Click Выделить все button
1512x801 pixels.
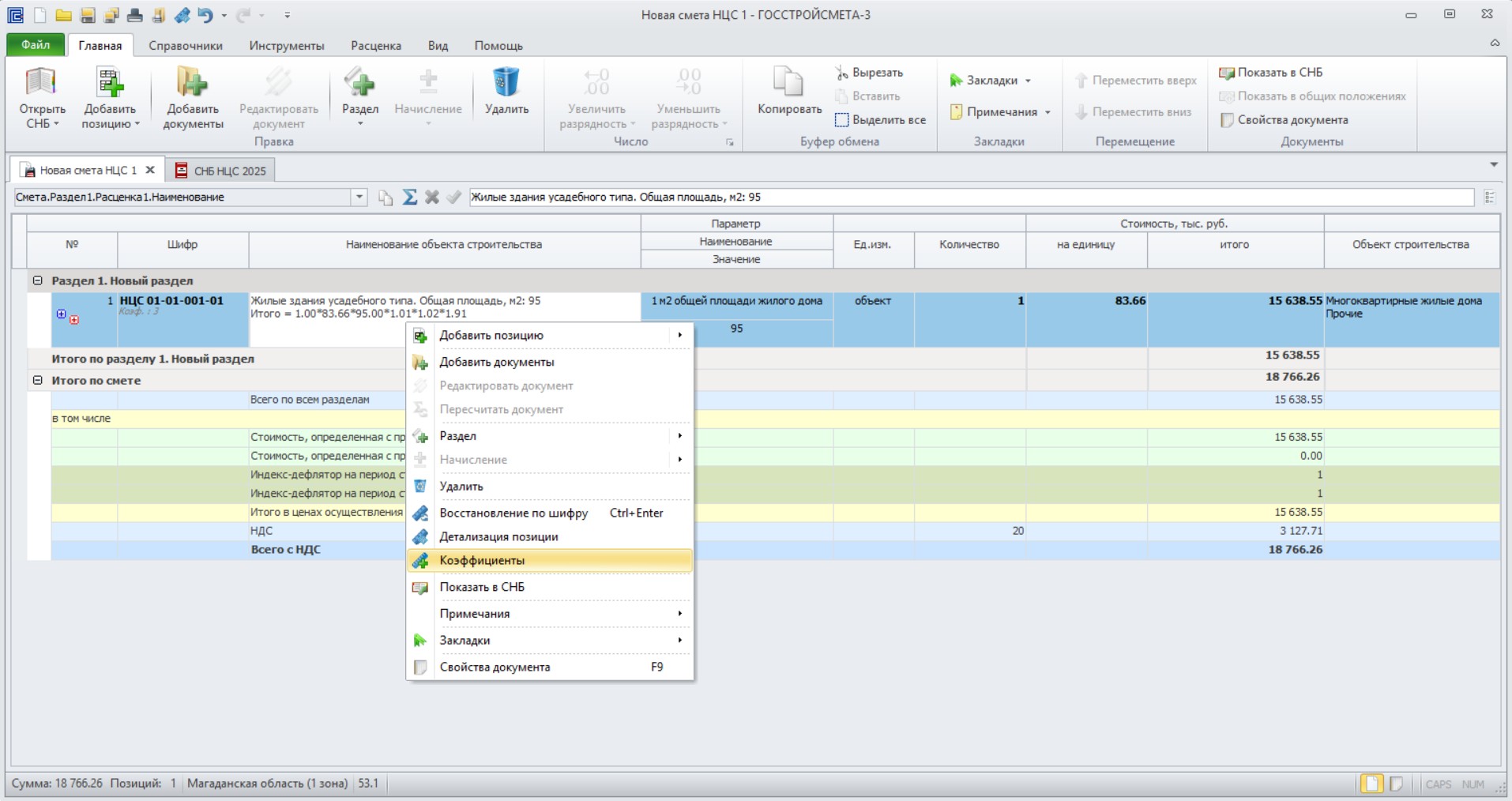pos(880,120)
